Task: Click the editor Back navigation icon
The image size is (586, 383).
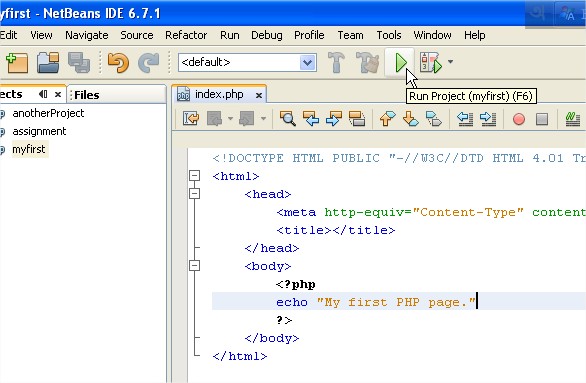Action: coord(215,119)
